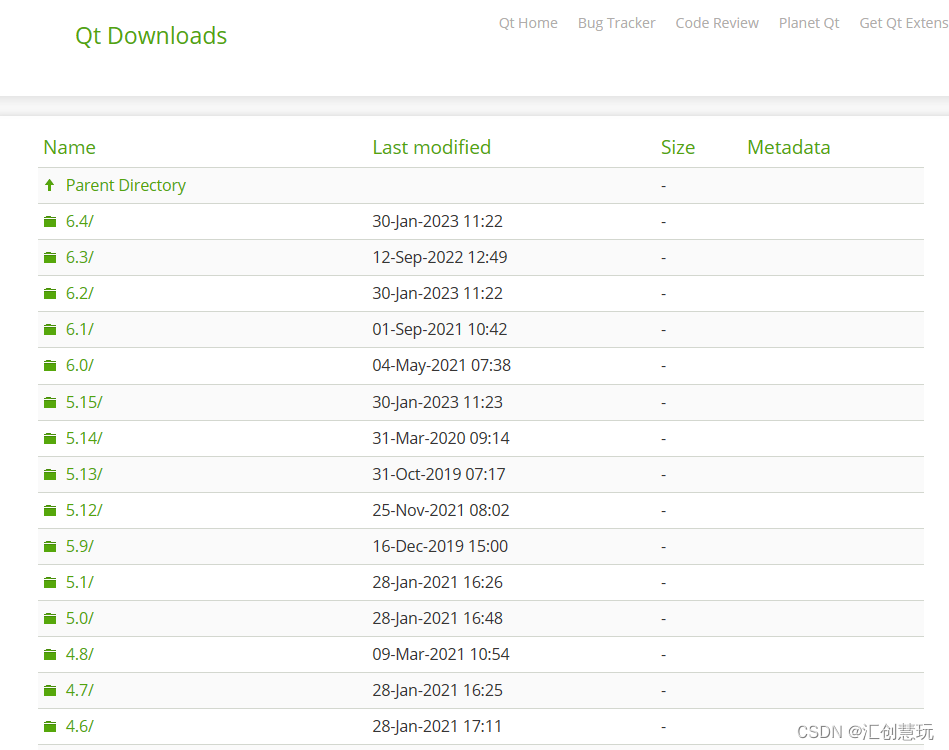Select date text 09-Mar-2021 10:54
Image resolution: width=949 pixels, height=750 pixels.
click(441, 654)
